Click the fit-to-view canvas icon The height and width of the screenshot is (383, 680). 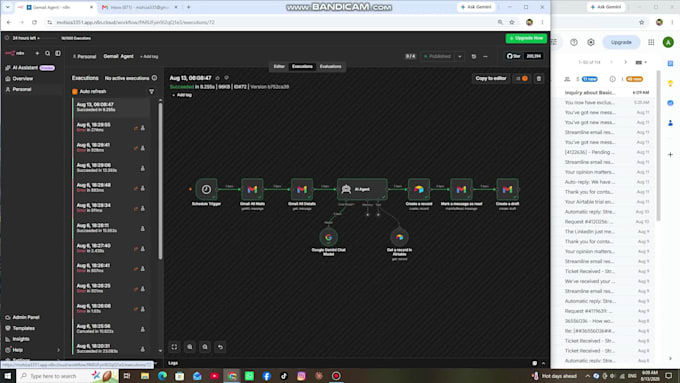pos(174,347)
